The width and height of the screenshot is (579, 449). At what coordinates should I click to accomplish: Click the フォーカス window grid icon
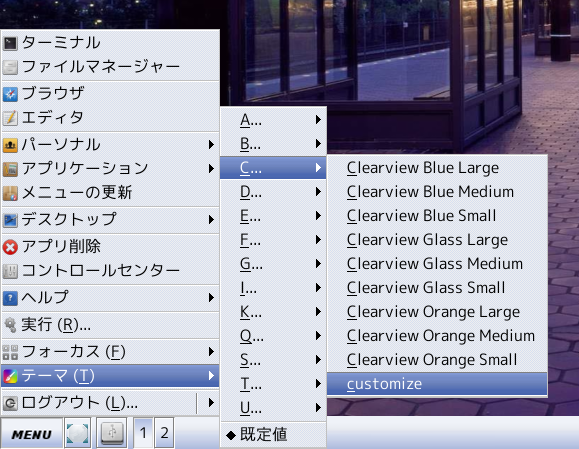[10, 352]
